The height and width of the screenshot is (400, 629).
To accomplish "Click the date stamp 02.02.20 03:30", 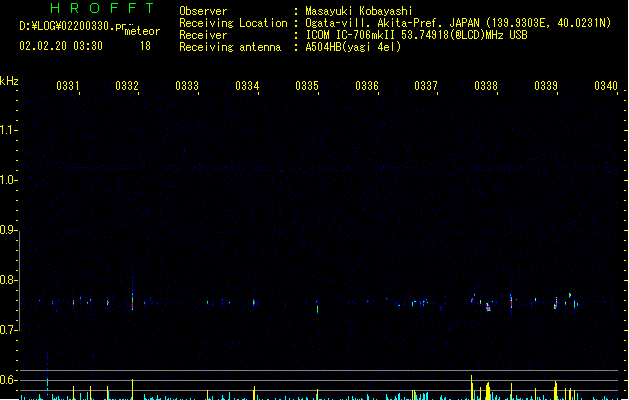I will [x=61, y=46].
